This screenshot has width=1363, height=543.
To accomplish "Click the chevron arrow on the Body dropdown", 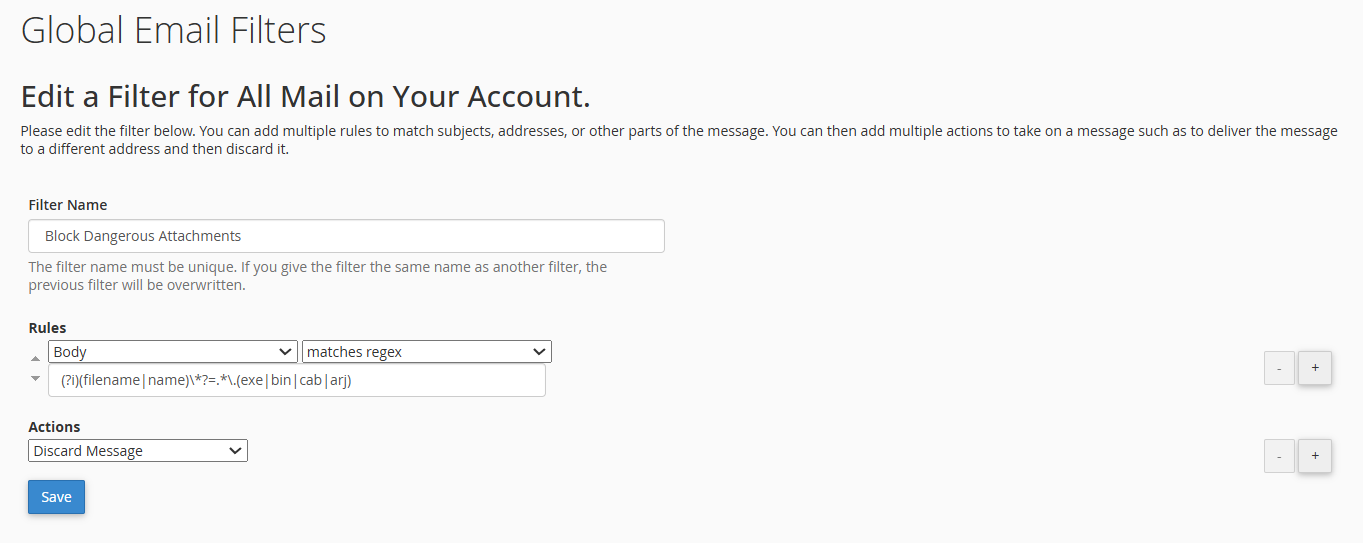I will coord(283,352).
